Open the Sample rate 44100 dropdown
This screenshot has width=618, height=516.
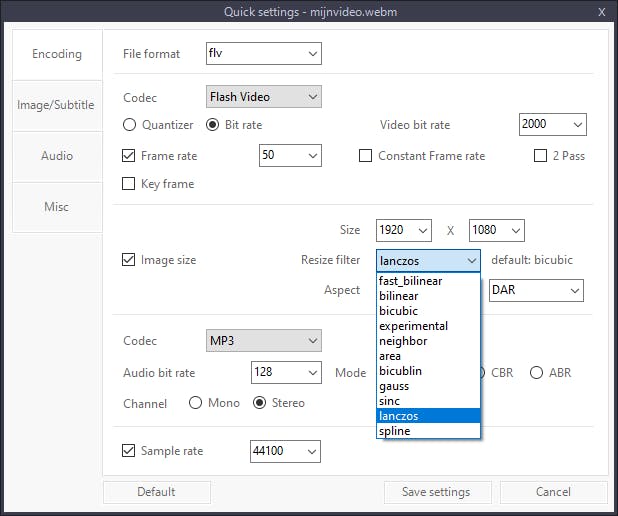tap(285, 451)
